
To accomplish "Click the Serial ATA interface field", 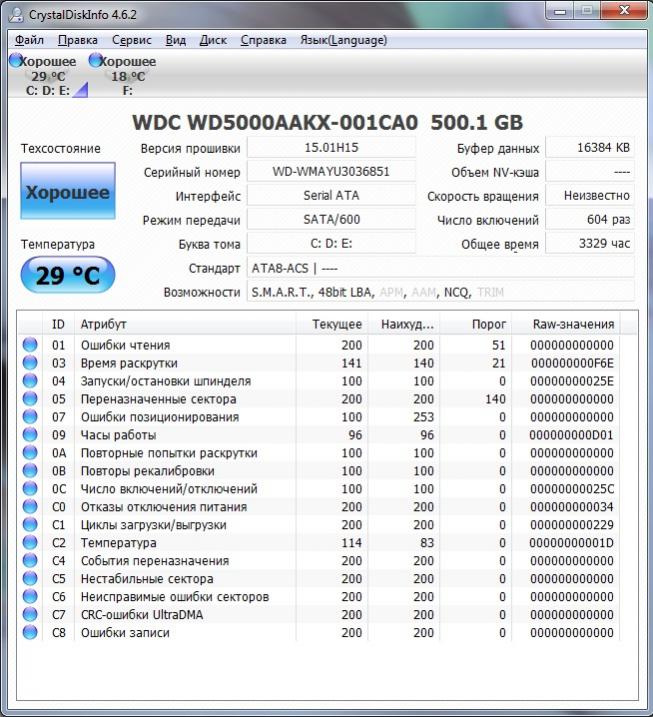I will (332, 196).
